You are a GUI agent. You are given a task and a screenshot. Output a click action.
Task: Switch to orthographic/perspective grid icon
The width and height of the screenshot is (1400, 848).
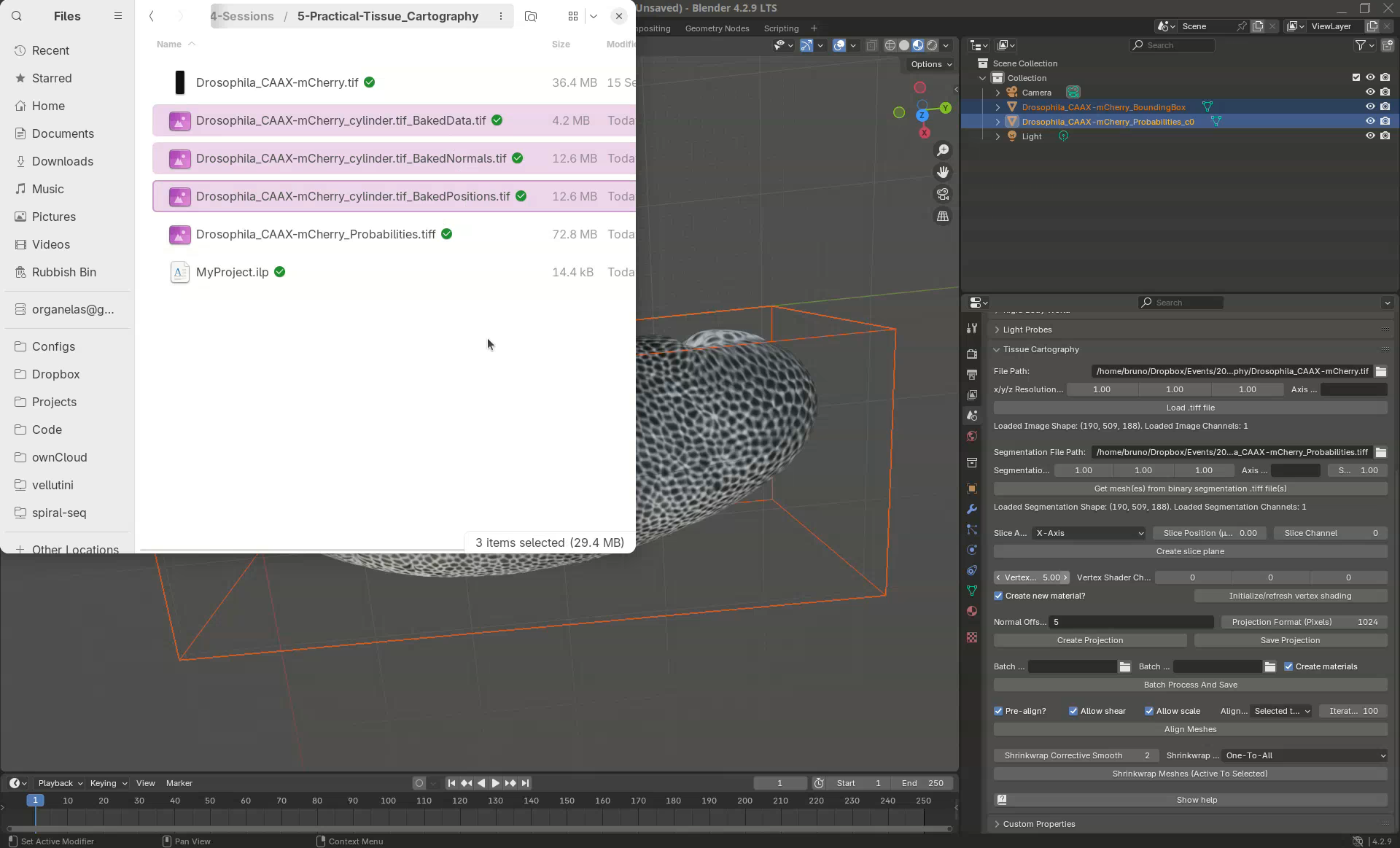(943, 217)
